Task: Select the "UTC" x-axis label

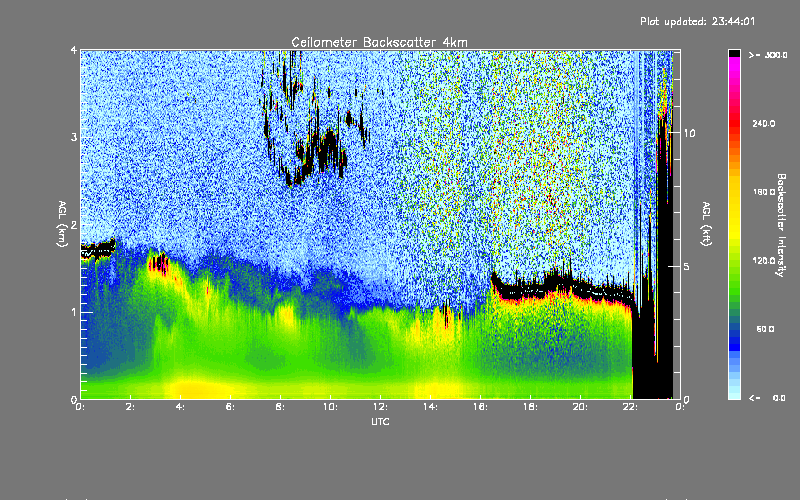Action: [380, 421]
